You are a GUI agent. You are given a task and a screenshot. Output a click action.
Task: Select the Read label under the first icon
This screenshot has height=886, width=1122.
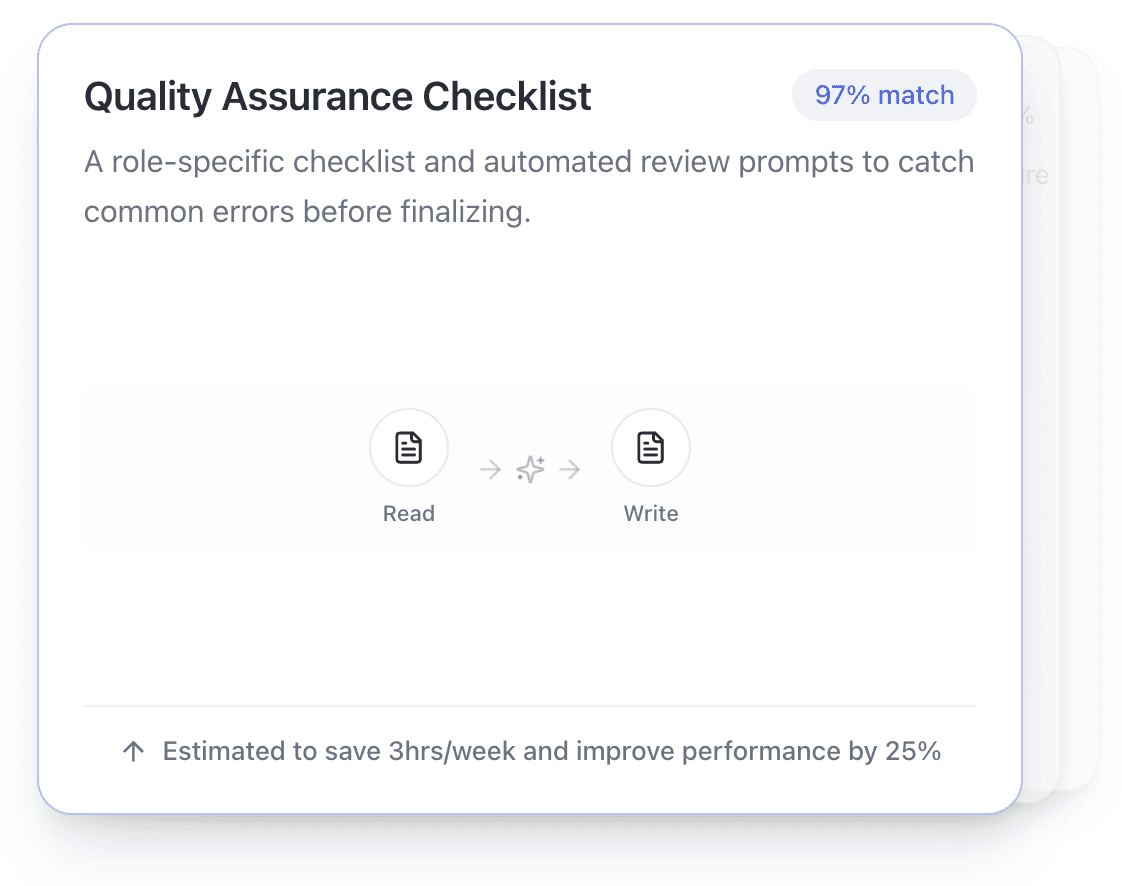(409, 514)
